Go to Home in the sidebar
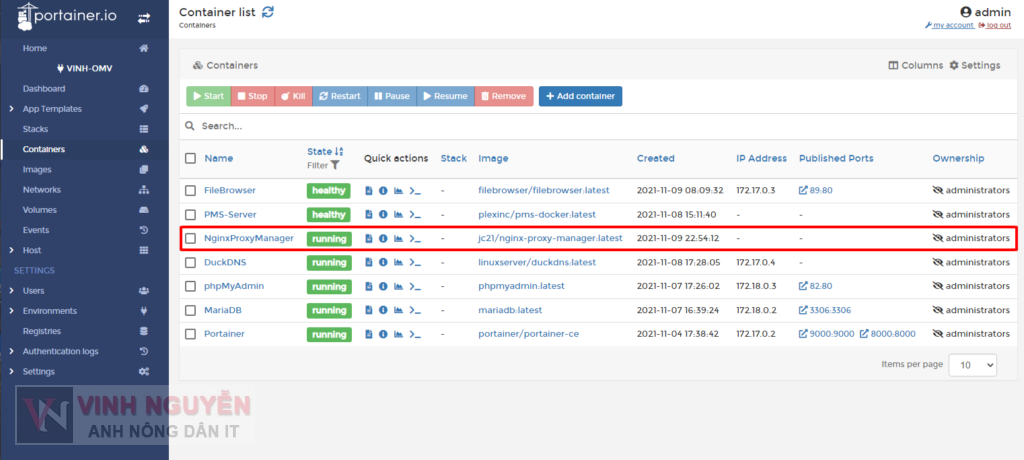This screenshot has width=1024, height=460. pos(35,48)
